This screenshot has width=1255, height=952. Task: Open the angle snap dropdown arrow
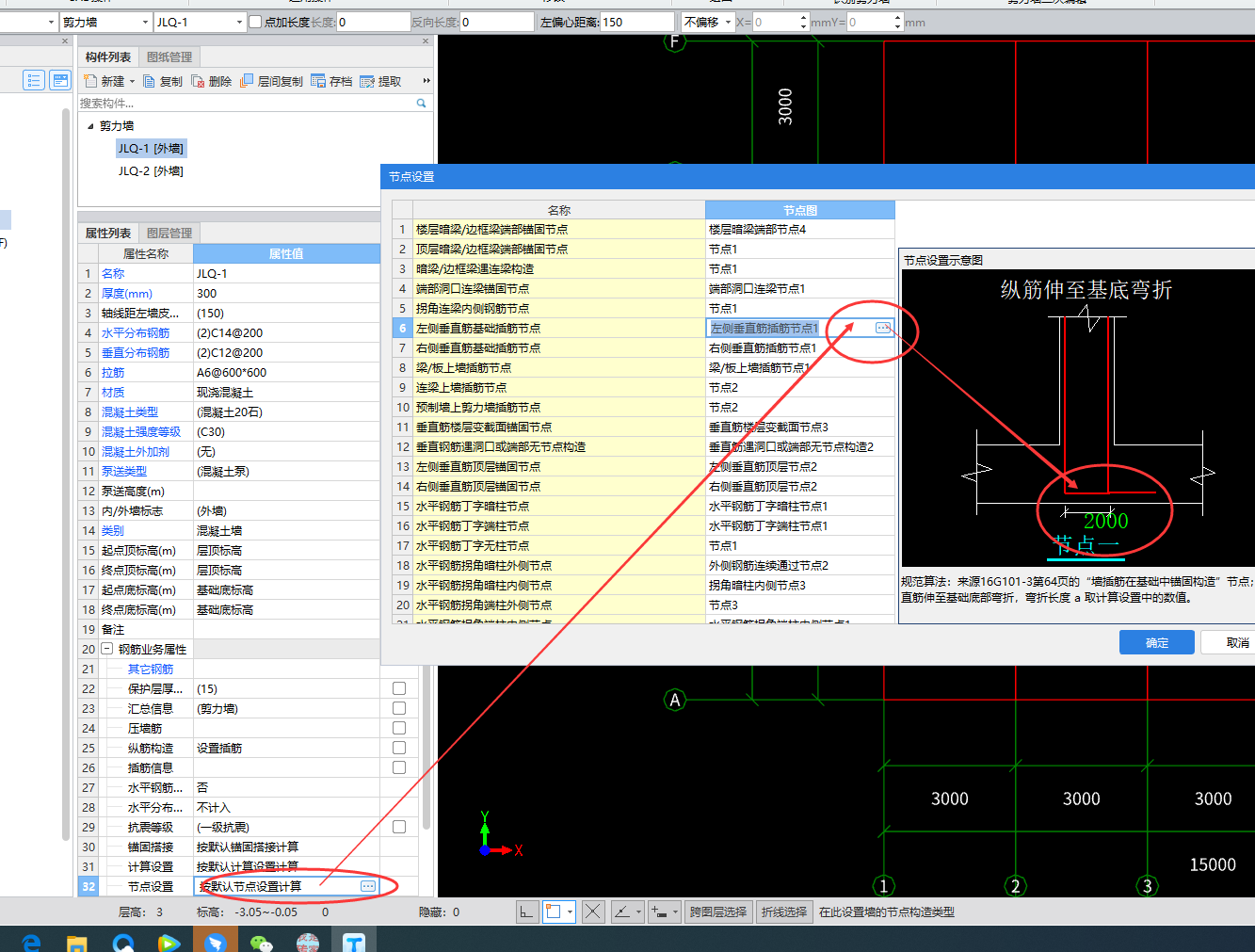tap(638, 912)
